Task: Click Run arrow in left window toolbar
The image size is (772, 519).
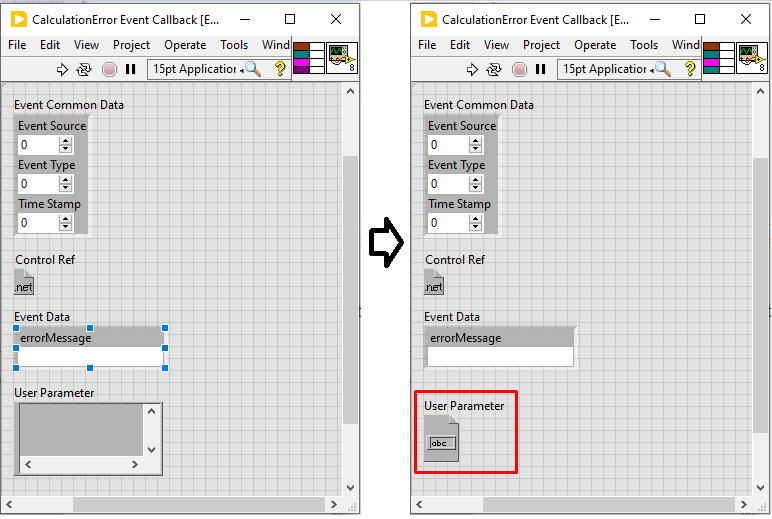Action: click(x=62, y=69)
